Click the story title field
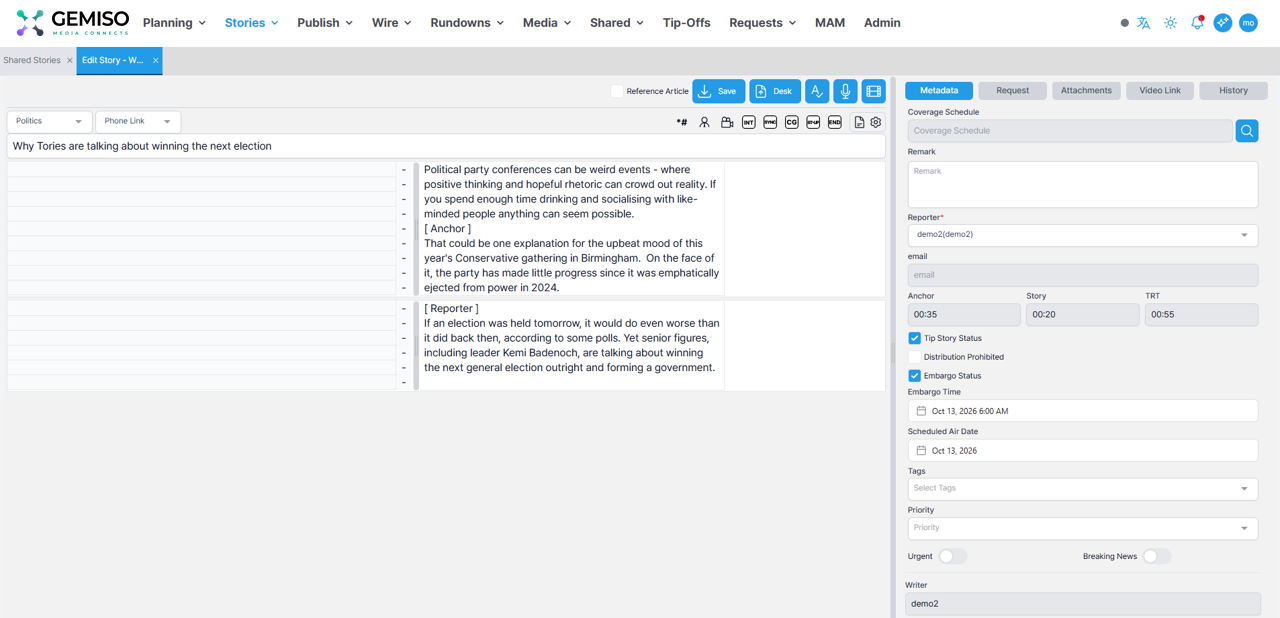Viewport: 1280px width, 618px height. click(446, 146)
